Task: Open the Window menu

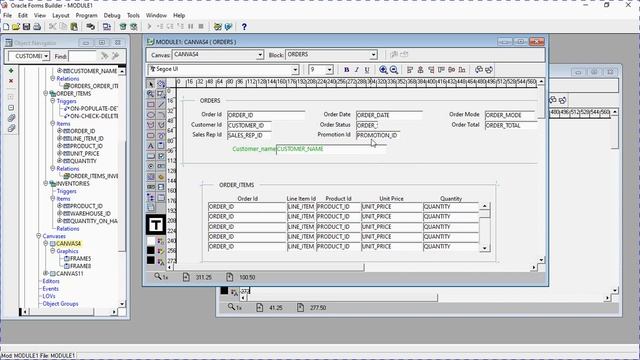Action: click(x=156, y=16)
